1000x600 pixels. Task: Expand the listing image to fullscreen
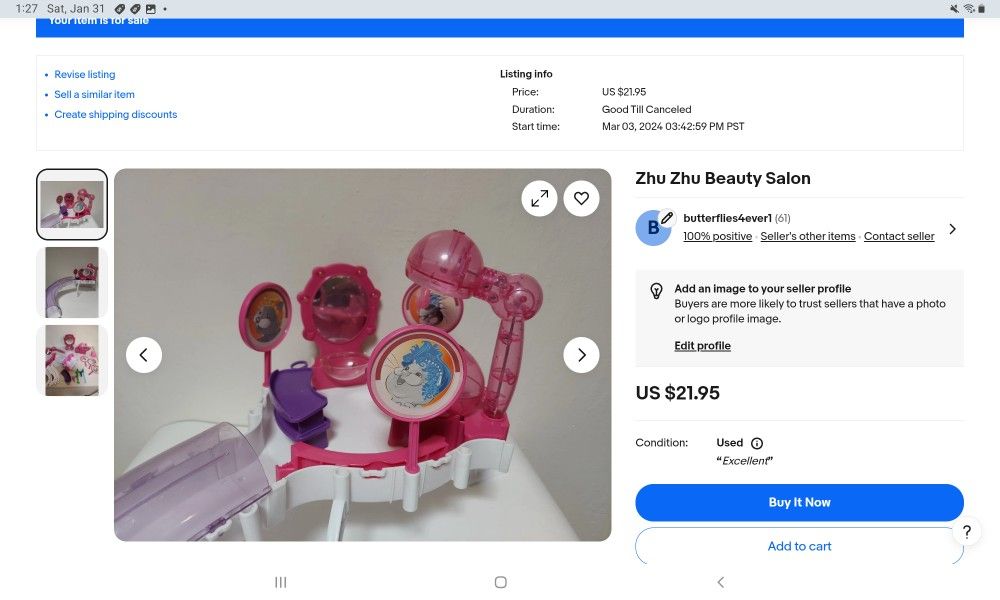click(540, 198)
